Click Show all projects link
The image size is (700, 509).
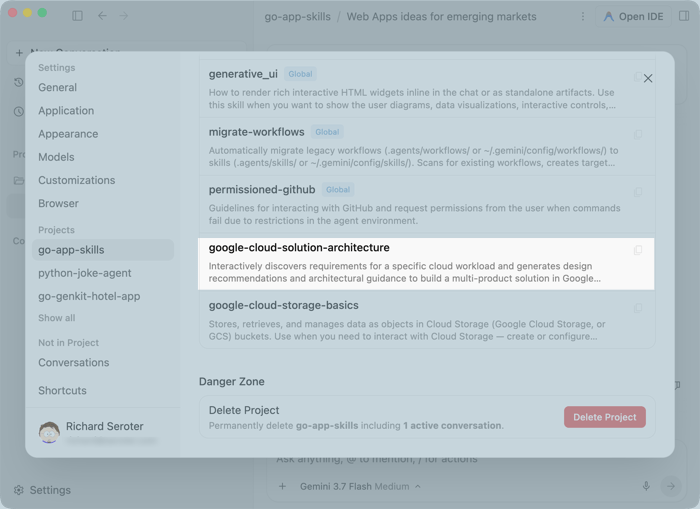[x=57, y=318]
